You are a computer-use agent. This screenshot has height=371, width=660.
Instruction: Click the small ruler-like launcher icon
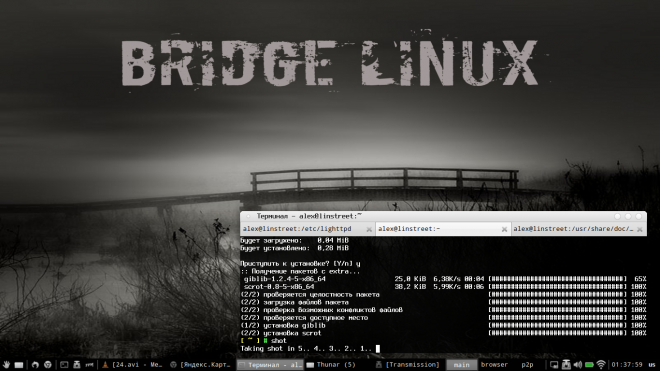click(x=89, y=365)
